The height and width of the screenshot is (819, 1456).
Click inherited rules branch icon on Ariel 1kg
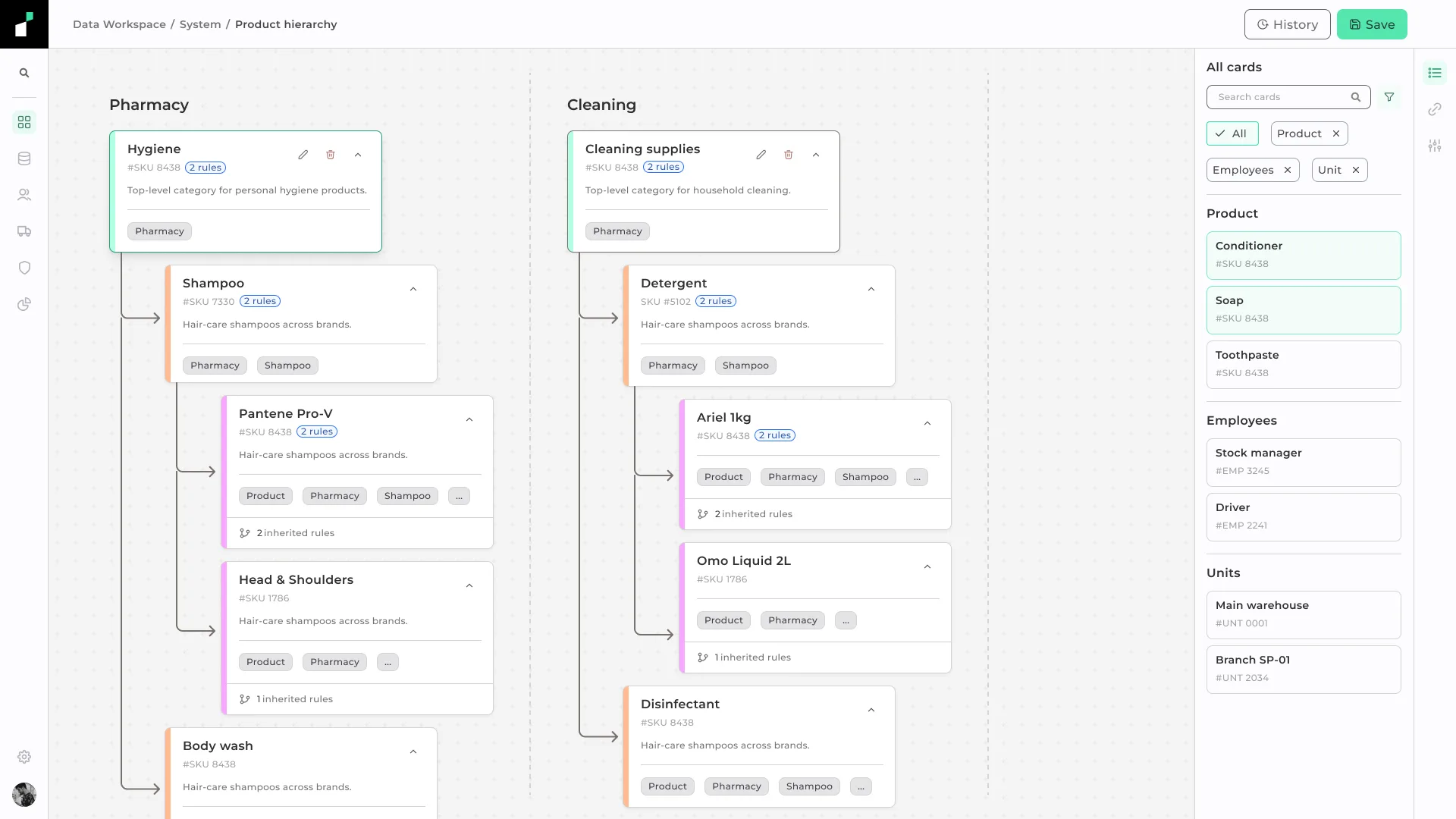click(703, 514)
